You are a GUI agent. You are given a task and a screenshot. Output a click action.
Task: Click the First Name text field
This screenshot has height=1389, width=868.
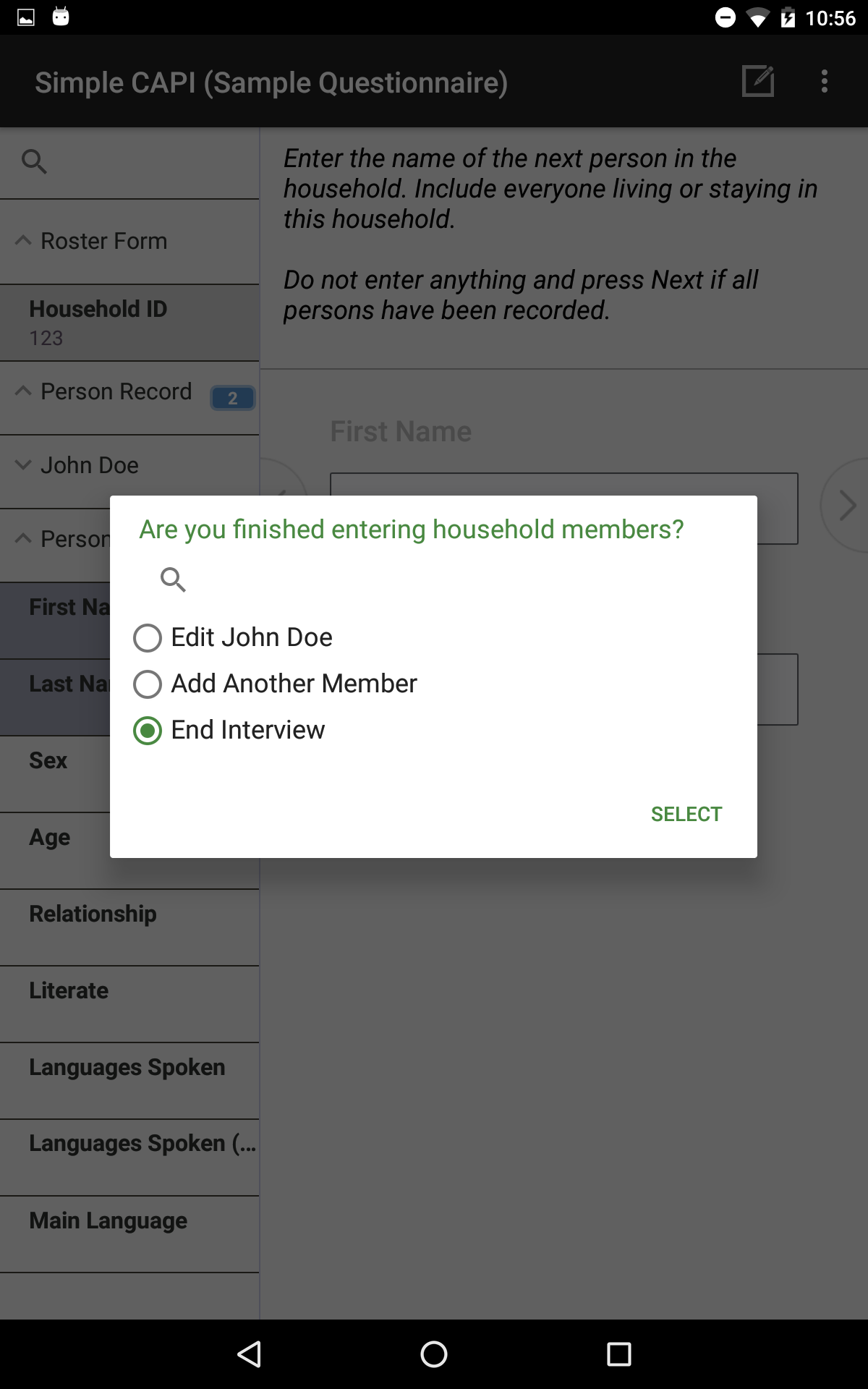(564, 509)
